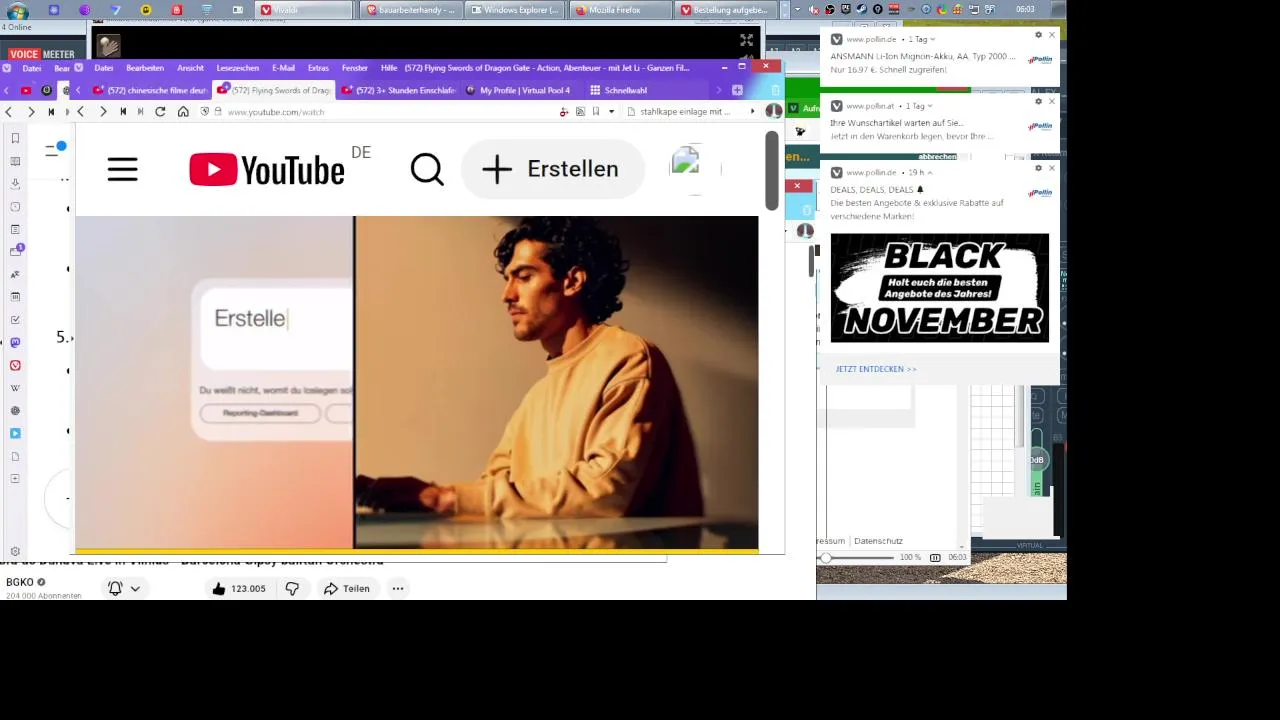Expand address bar history dropdown arrow
Image resolution: width=1280 pixels, height=720 pixels.
click(x=611, y=112)
